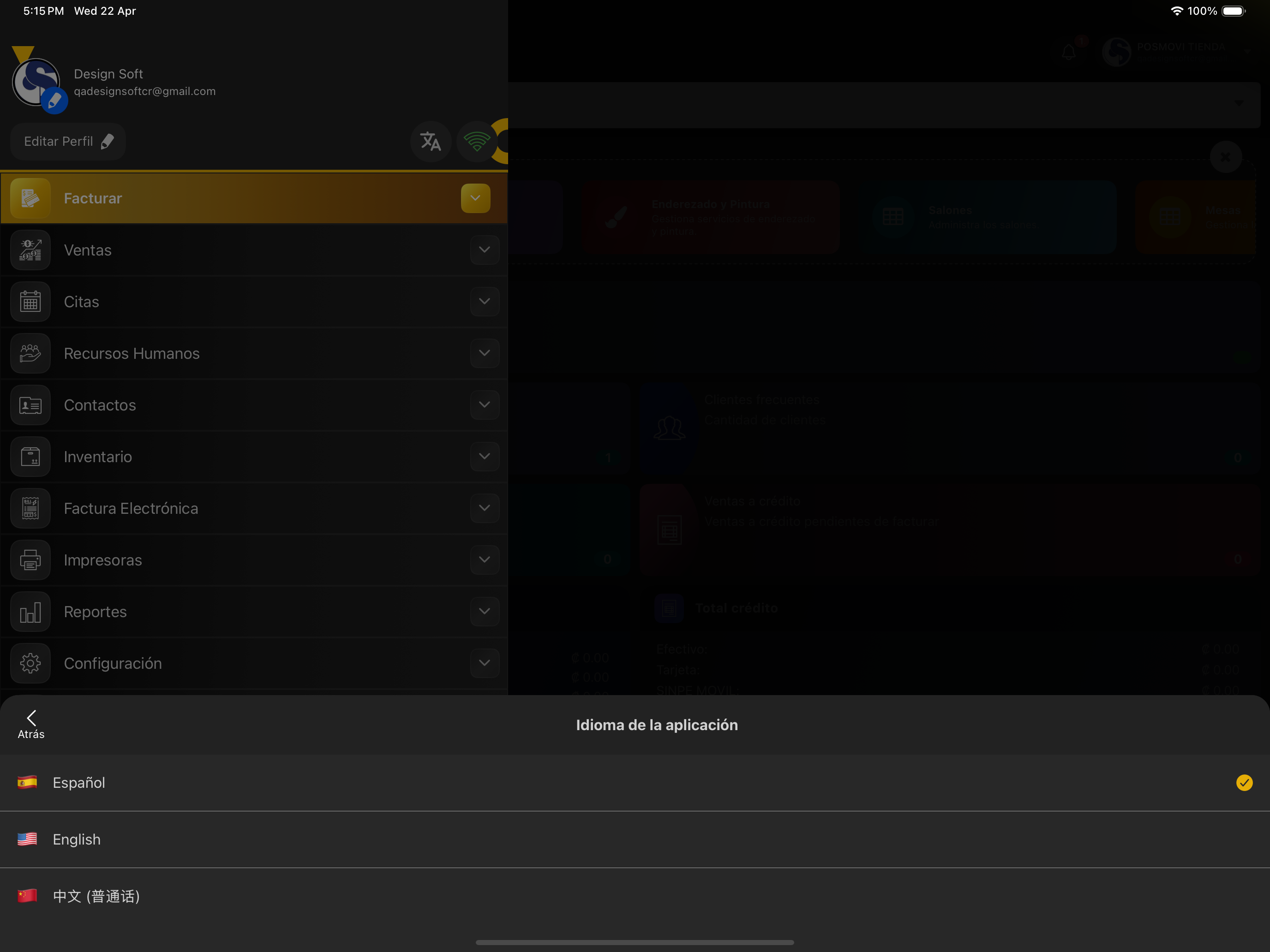Expand the Impresoras section chevron
This screenshot has width=1270, height=952.
click(485, 559)
